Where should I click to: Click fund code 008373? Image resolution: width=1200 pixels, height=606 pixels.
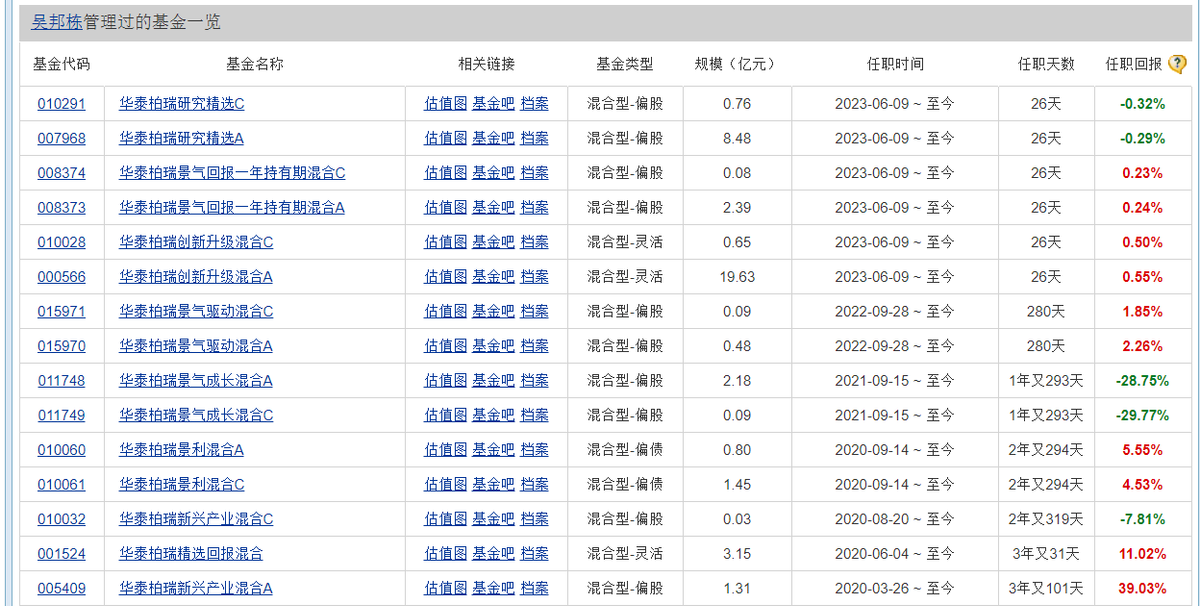pos(61,208)
